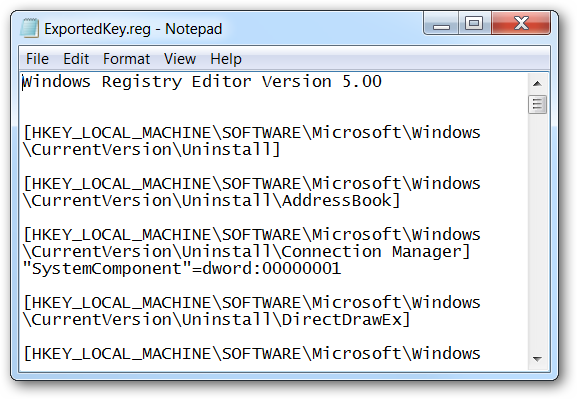Click the scroll down arrow
Image resolution: width=577 pixels, height=399 pixels.
[x=537, y=359]
